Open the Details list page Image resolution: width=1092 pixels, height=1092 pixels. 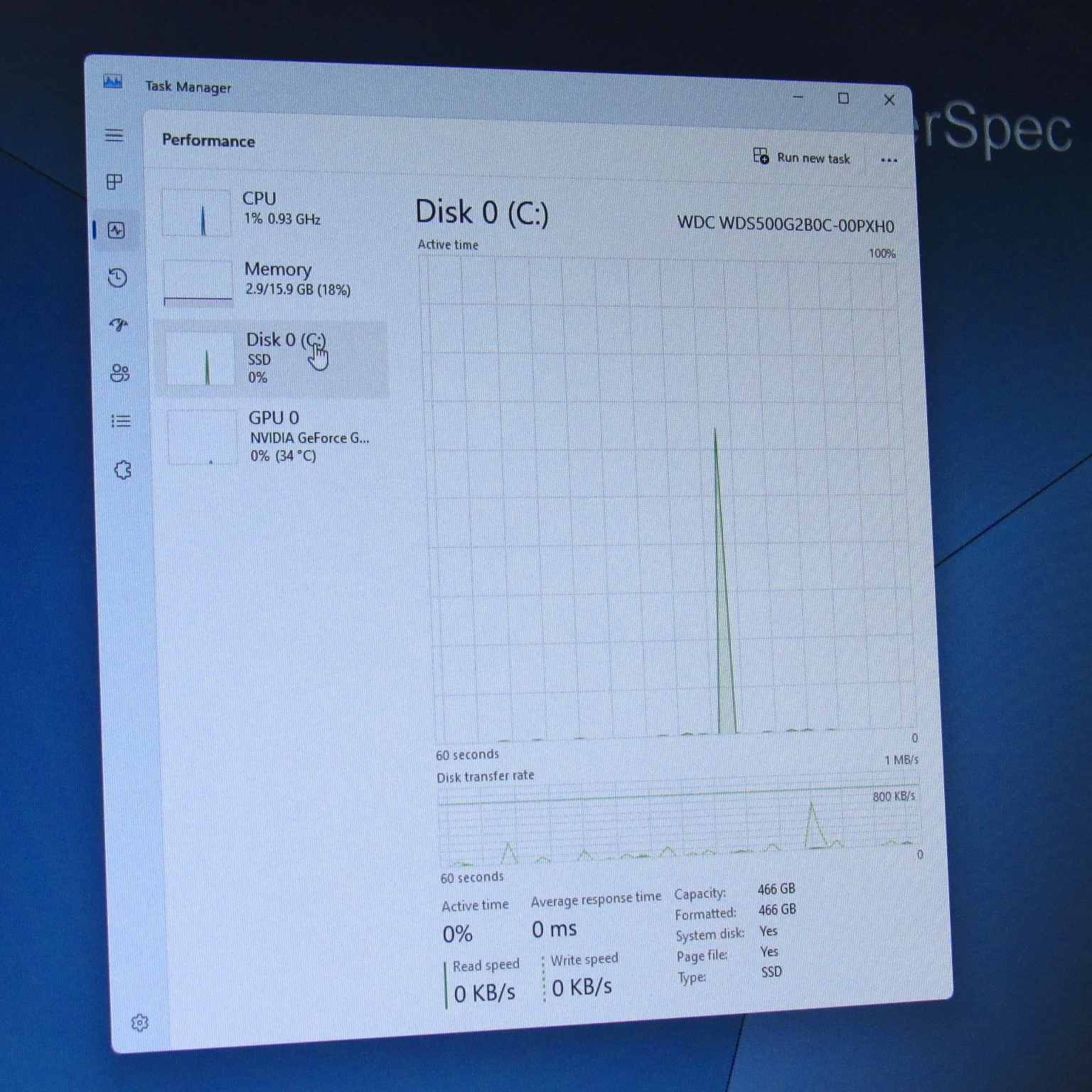coord(121,421)
